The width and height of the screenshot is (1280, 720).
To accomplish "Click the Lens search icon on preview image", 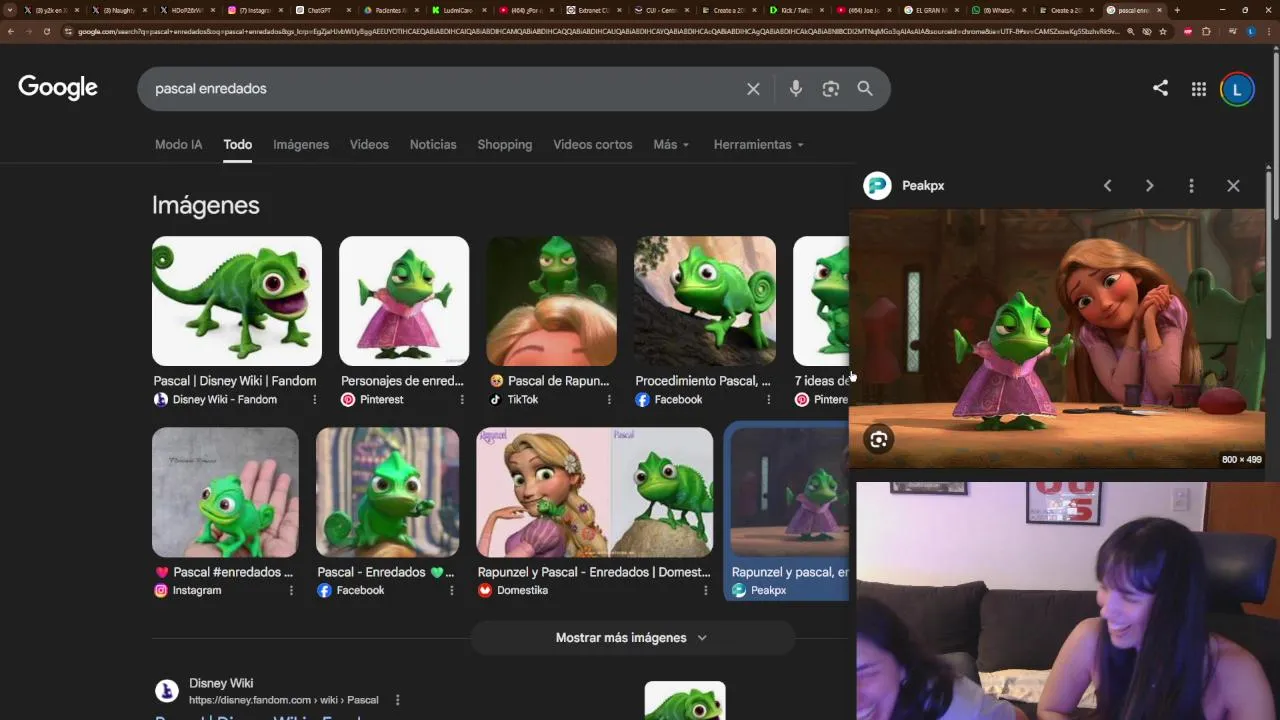I will pyautogui.click(x=878, y=440).
